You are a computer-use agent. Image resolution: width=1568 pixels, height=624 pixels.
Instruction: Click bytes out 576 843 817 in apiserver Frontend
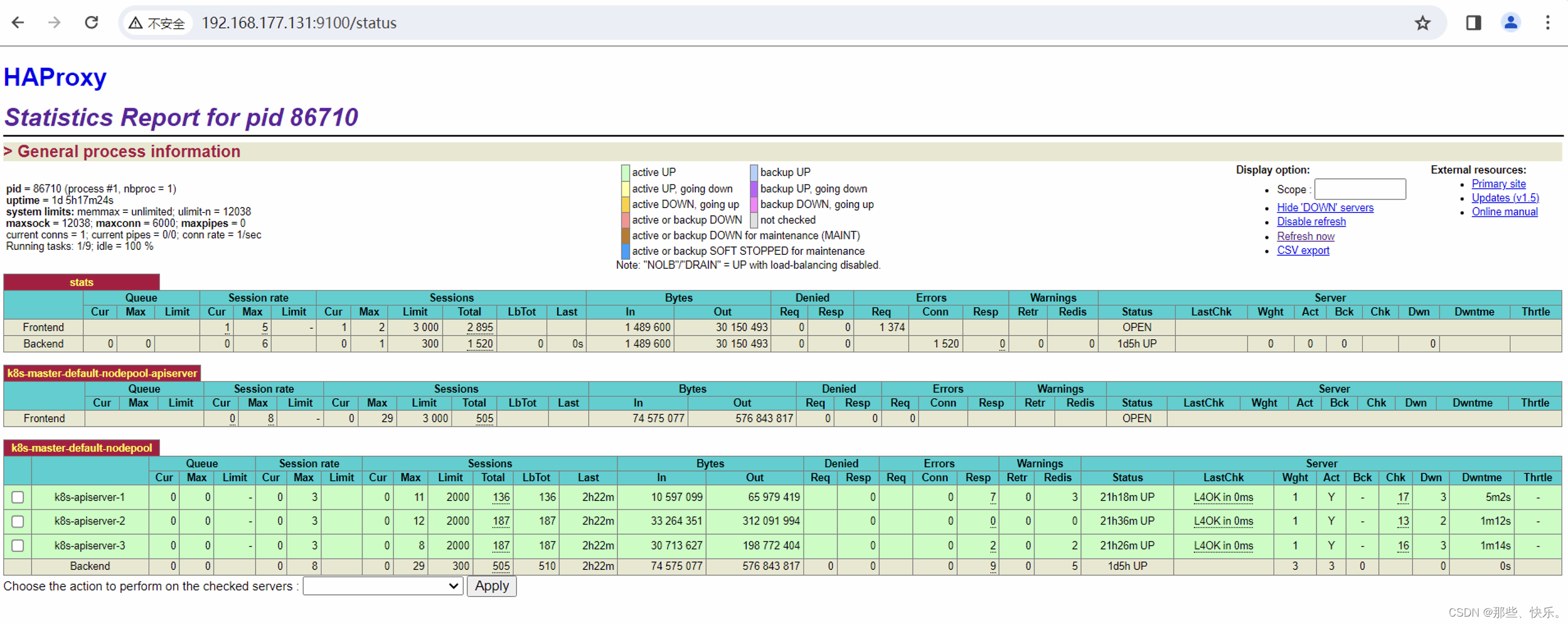(x=764, y=419)
